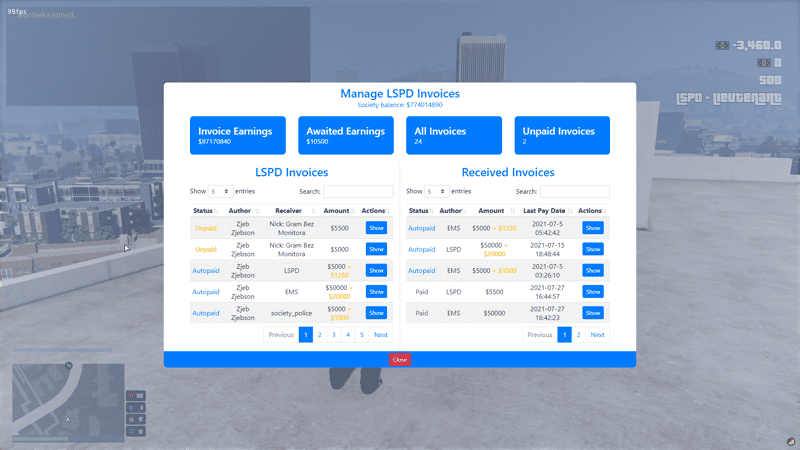Screen dimensions: 800x450
Task: Click the LSPD - Lieutenant job label
Action: point(729,98)
